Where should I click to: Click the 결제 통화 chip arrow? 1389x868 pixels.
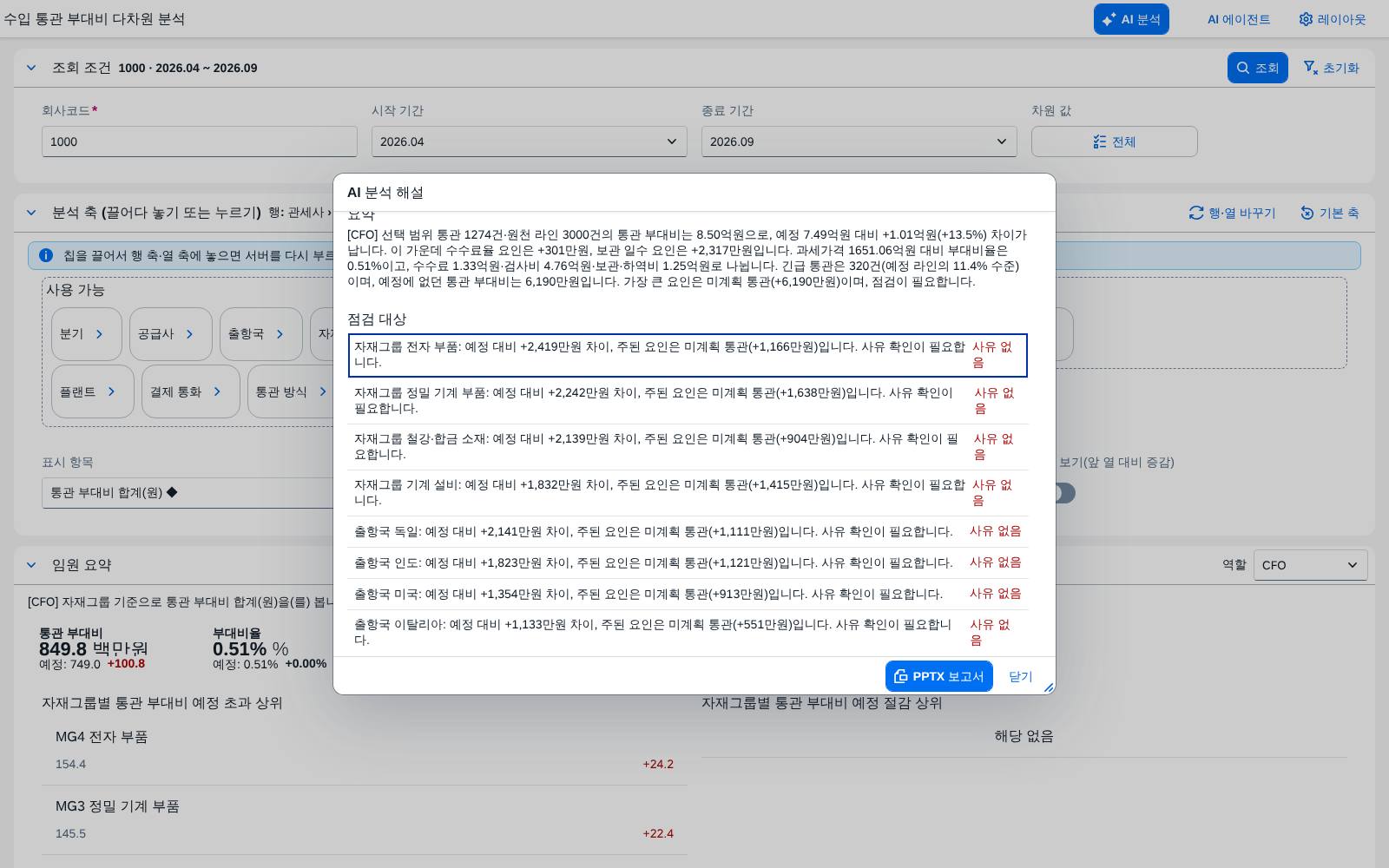(x=217, y=391)
